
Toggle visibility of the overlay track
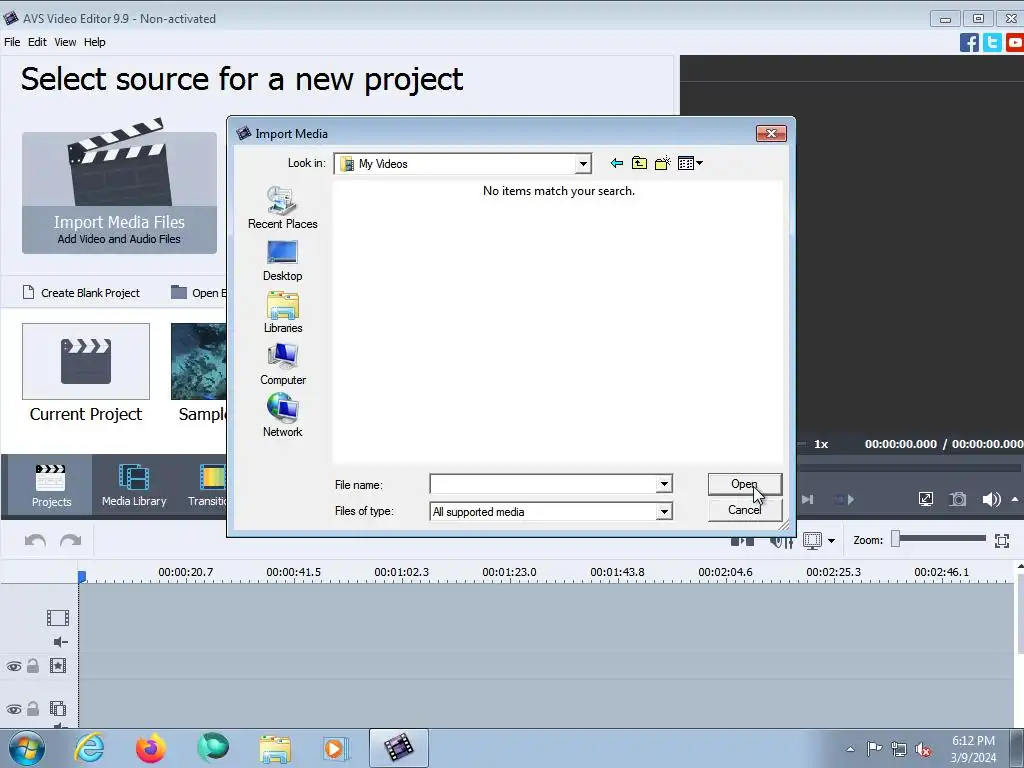coord(14,709)
